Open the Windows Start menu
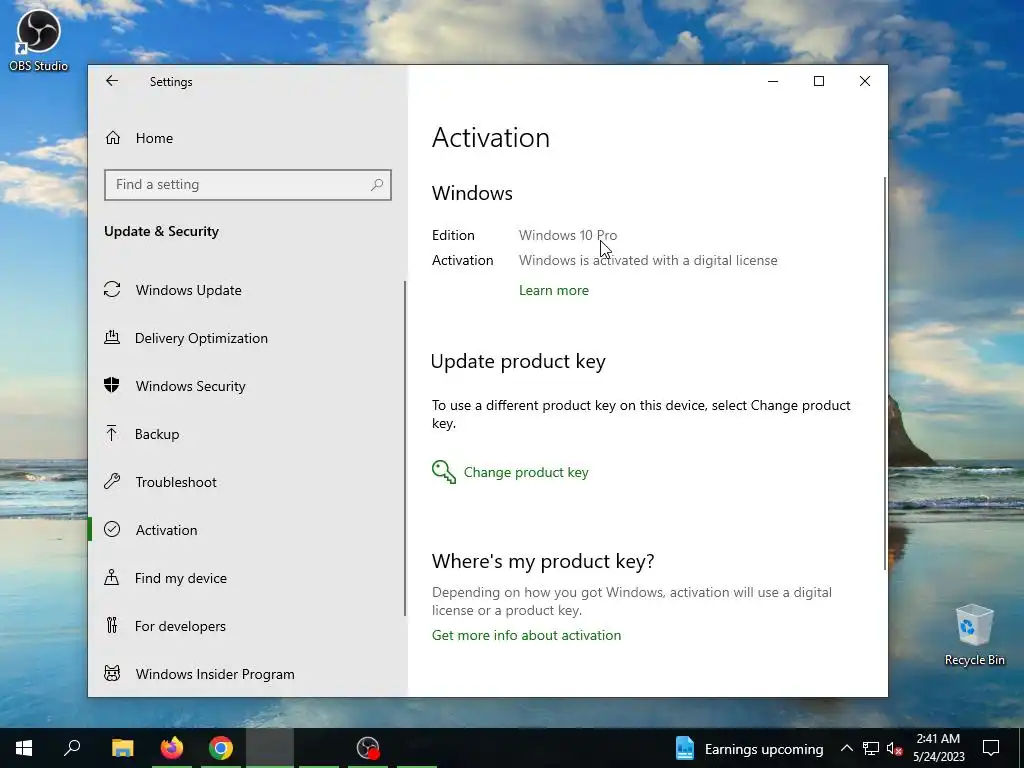This screenshot has width=1024, height=768. tap(24, 748)
